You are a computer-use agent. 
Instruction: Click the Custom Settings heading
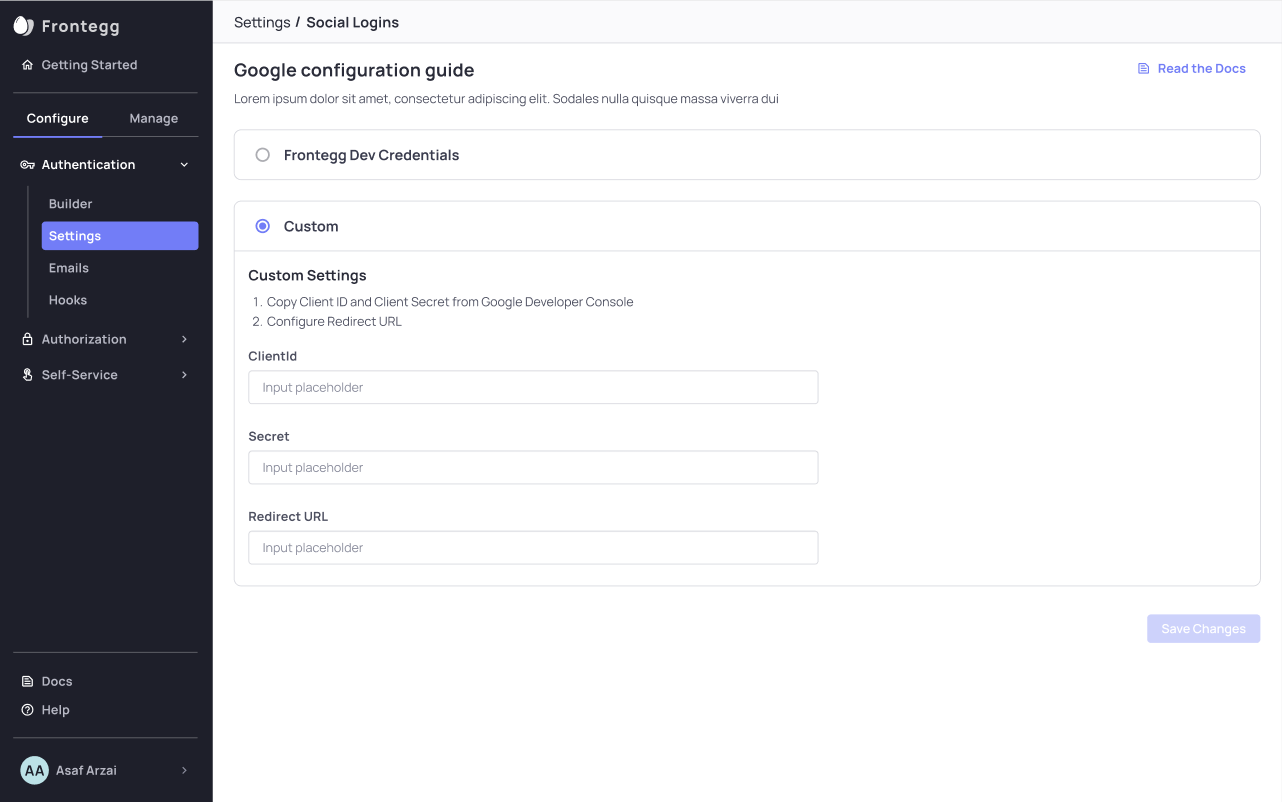tap(307, 276)
